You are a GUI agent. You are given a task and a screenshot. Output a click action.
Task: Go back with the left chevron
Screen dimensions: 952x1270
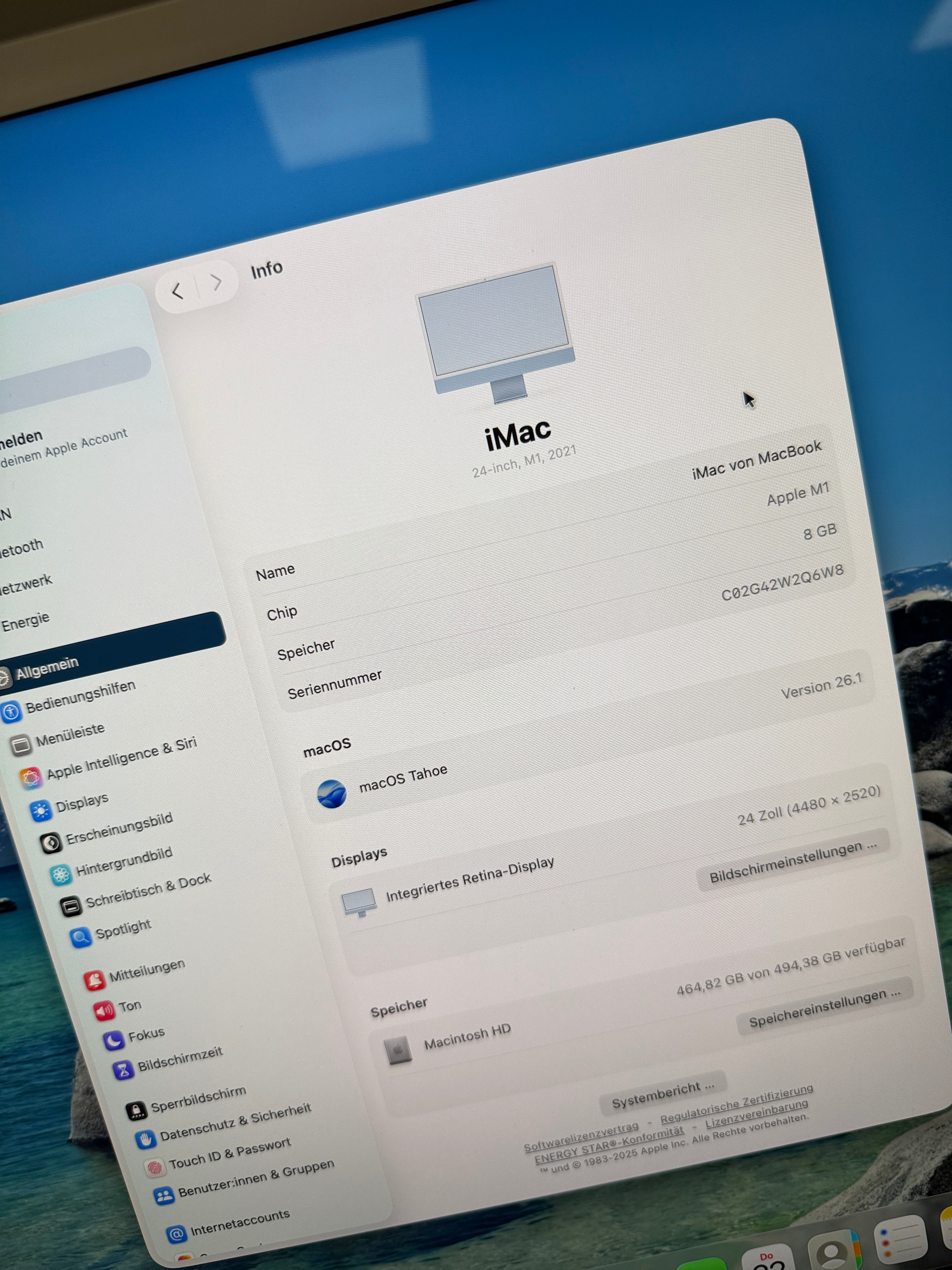pos(177,292)
